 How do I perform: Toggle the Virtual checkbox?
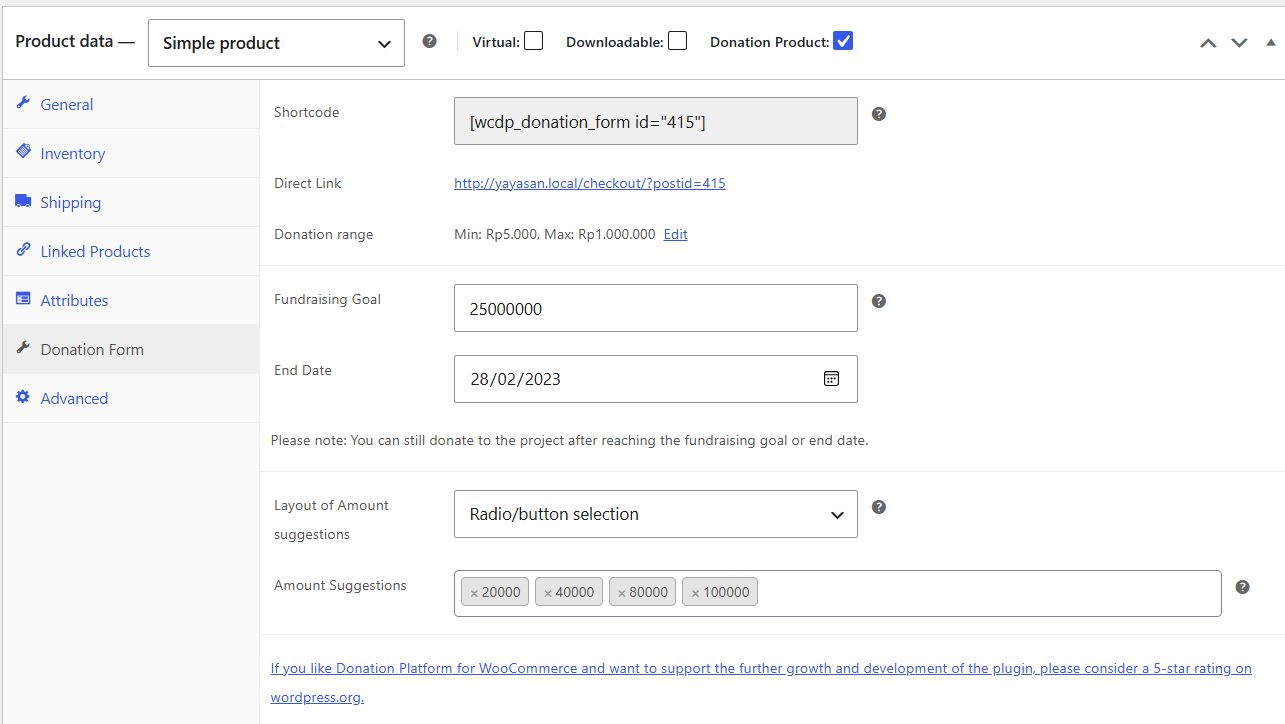point(534,41)
